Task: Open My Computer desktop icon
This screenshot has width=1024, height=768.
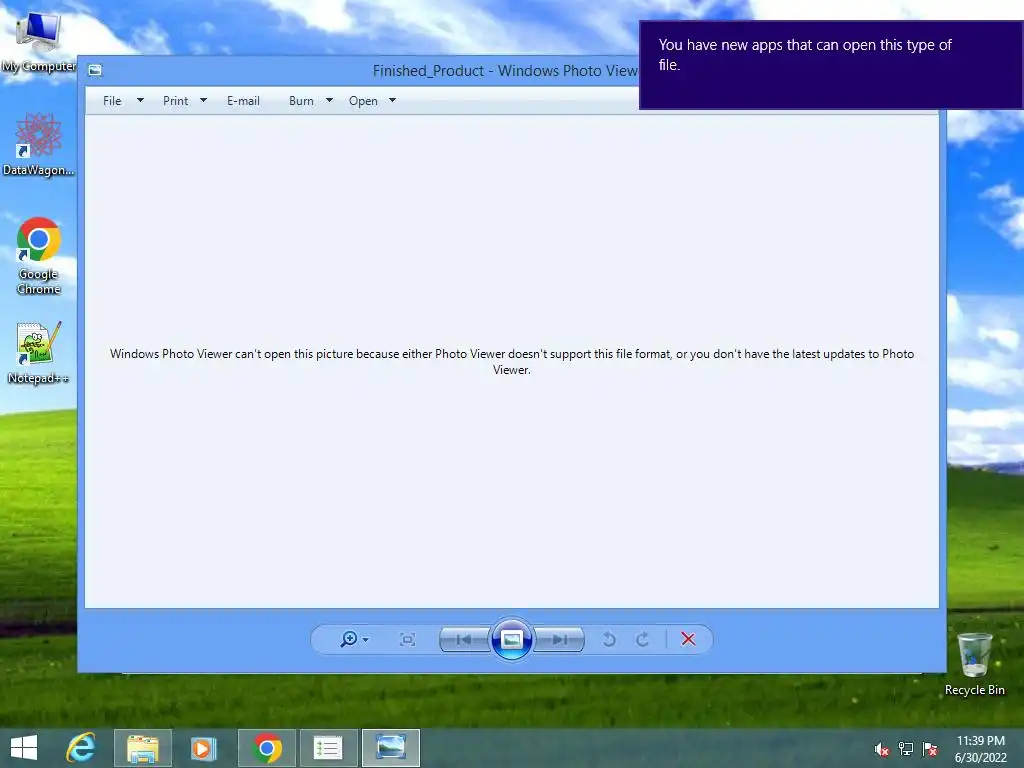Action: tap(38, 40)
